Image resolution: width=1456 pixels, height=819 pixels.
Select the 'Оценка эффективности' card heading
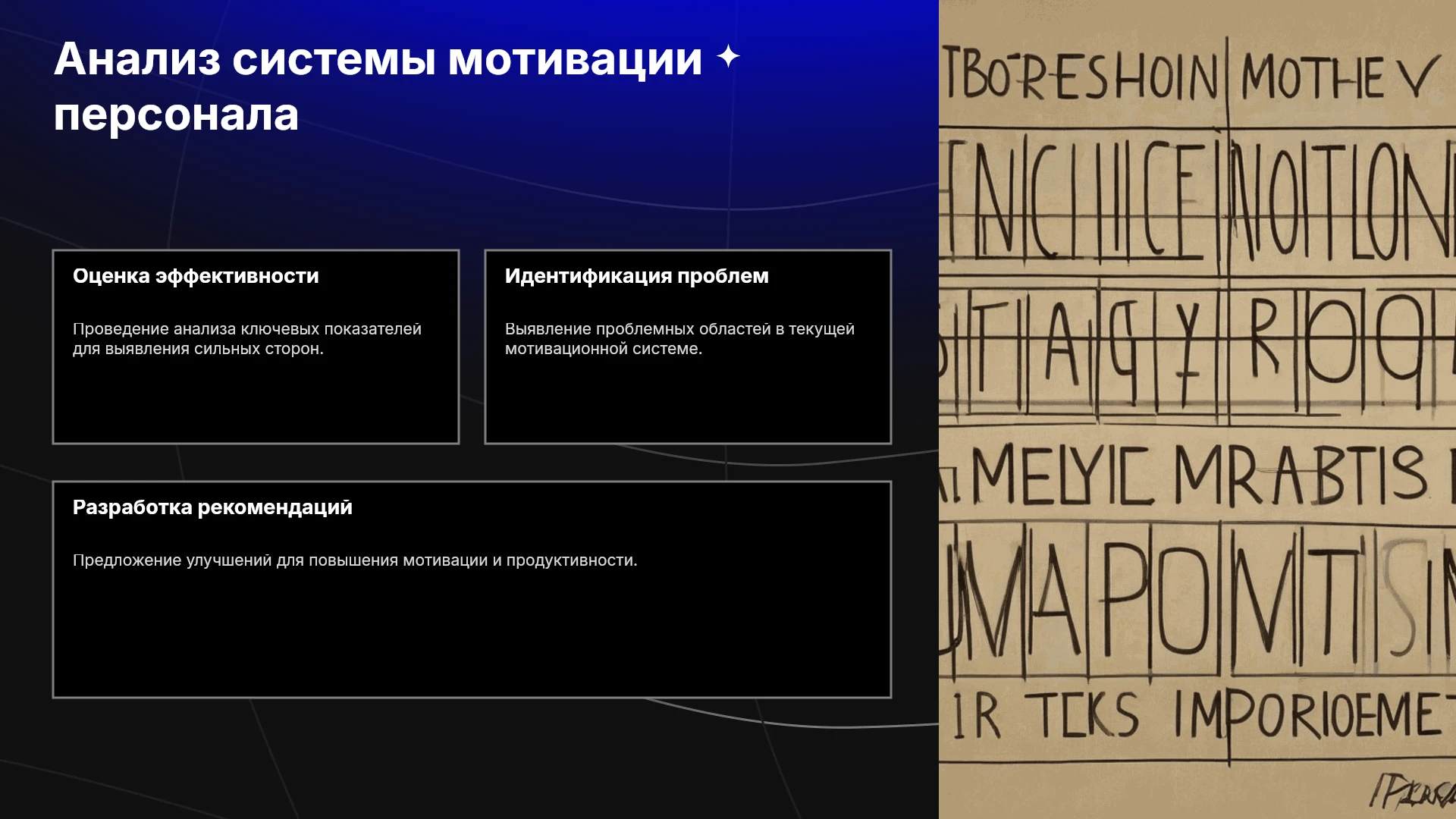pyautogui.click(x=196, y=276)
